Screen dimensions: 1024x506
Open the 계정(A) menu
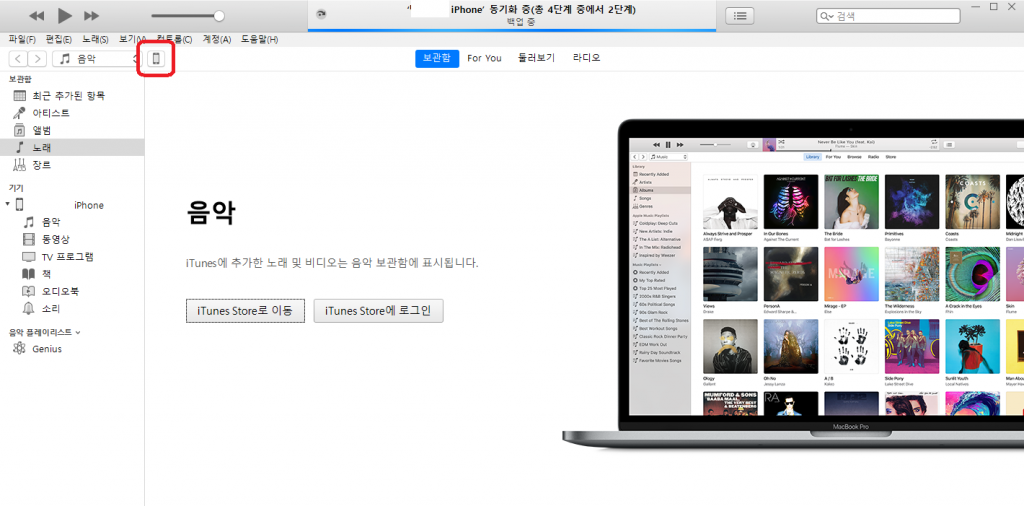point(217,40)
